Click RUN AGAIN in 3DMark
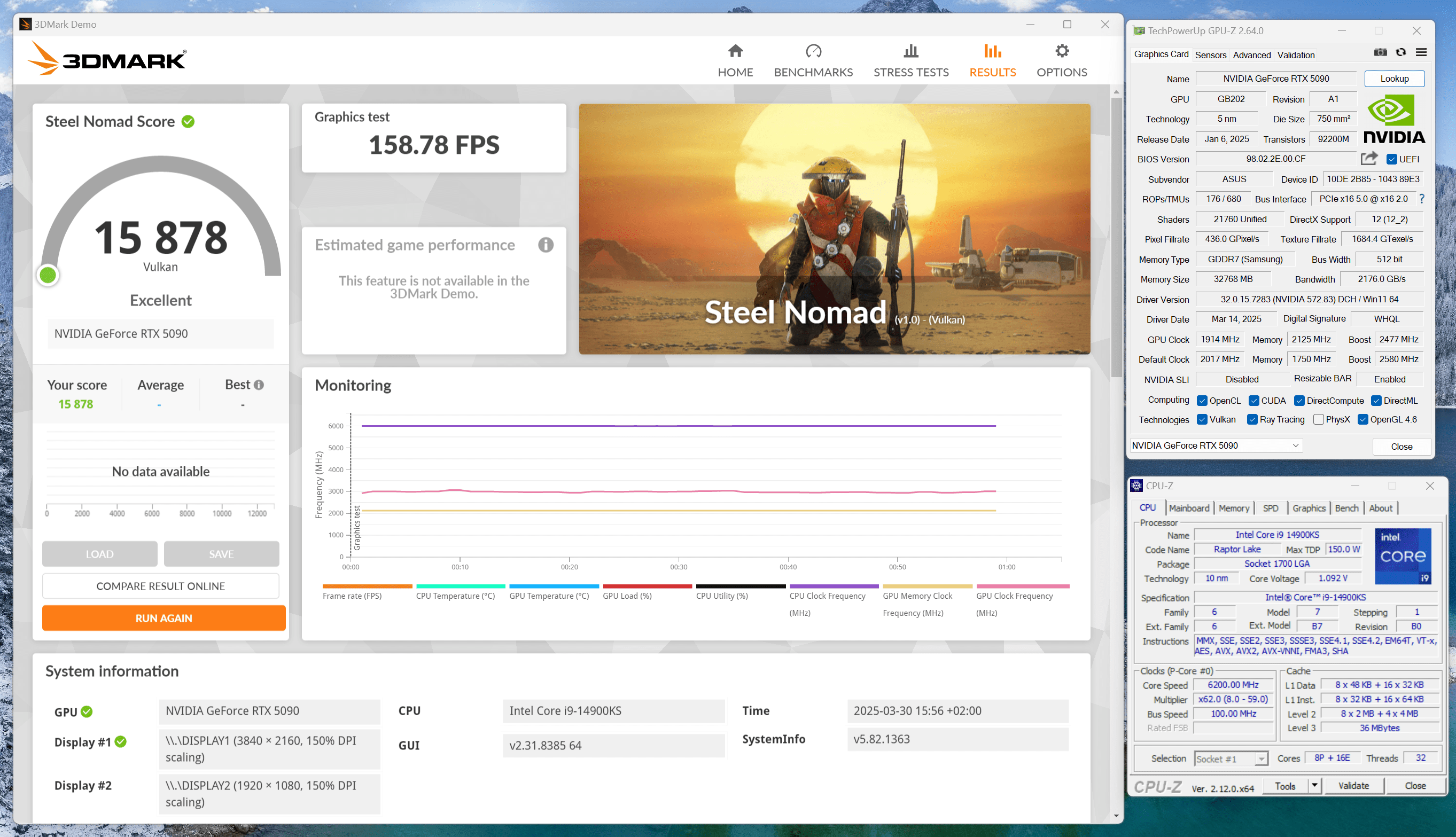 pos(163,618)
